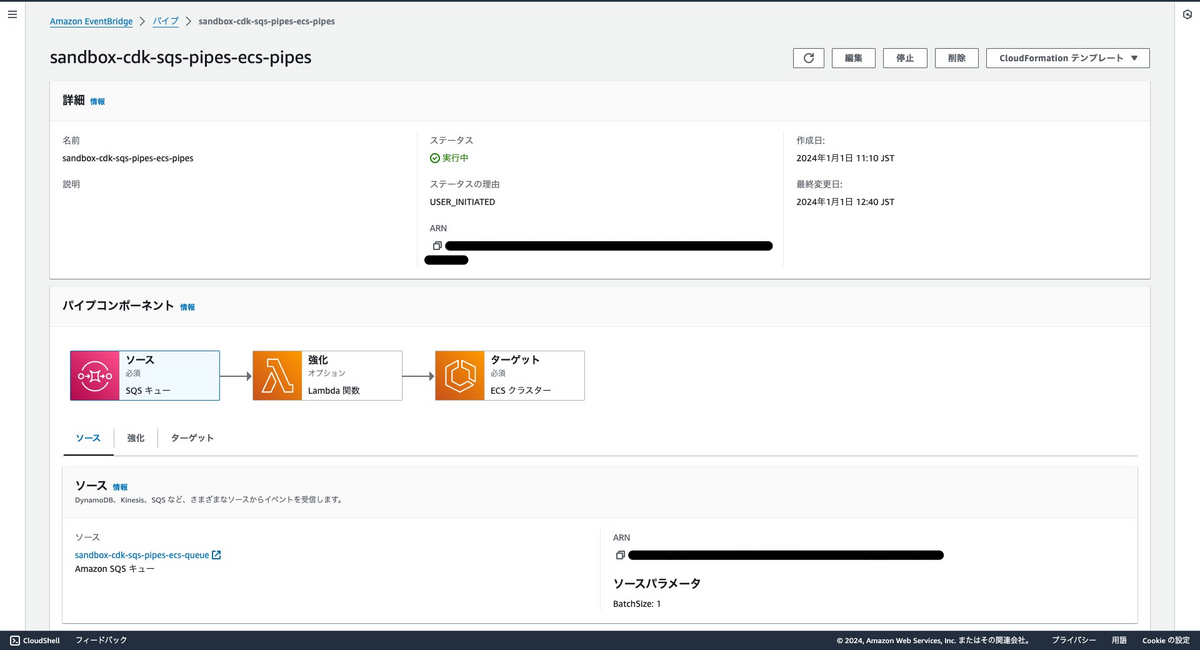Select the Lambda enrichment component icon
Screen dimensions: 1200x650
tap(277, 375)
